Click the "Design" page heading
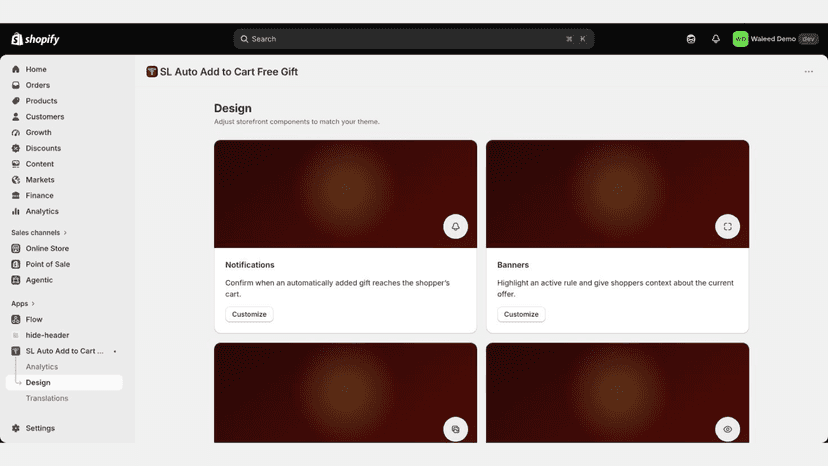Screen dimensions: 828x466 (233, 108)
